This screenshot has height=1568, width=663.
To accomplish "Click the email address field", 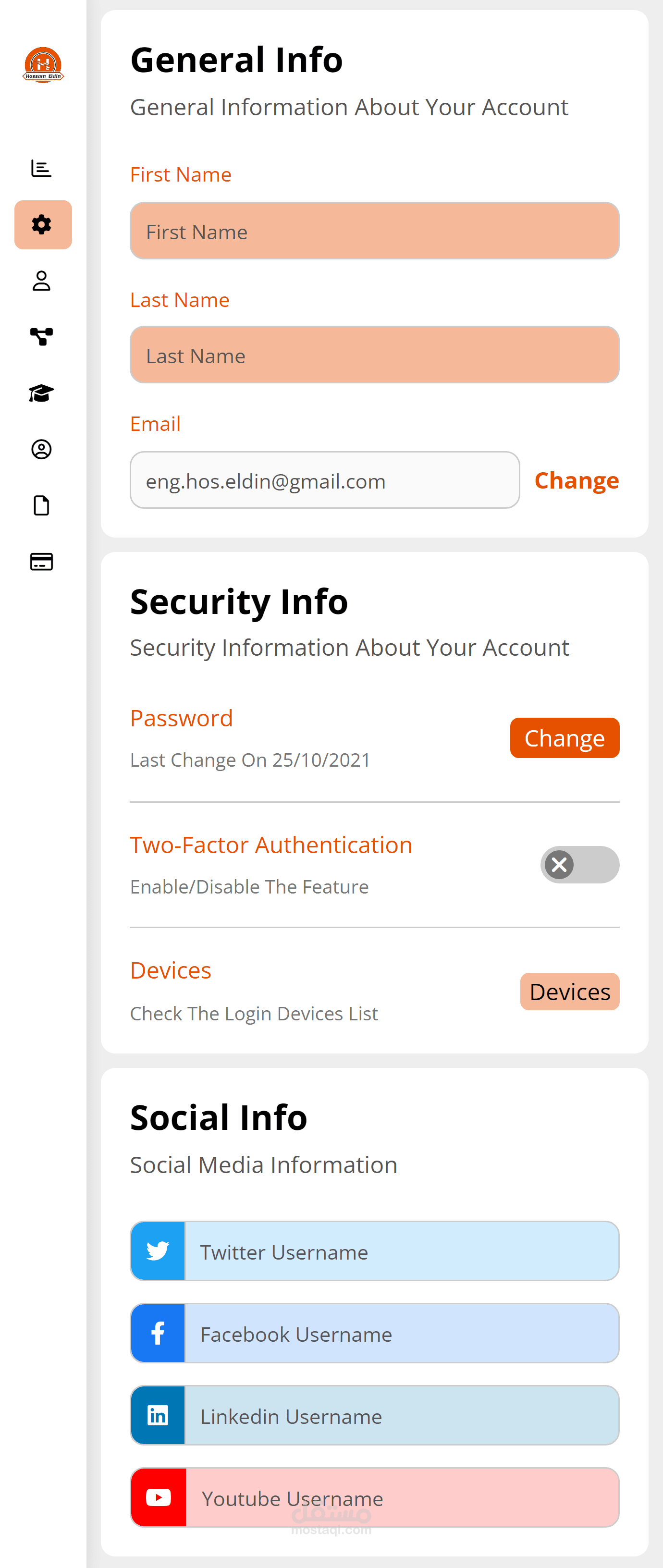I will click(x=324, y=480).
